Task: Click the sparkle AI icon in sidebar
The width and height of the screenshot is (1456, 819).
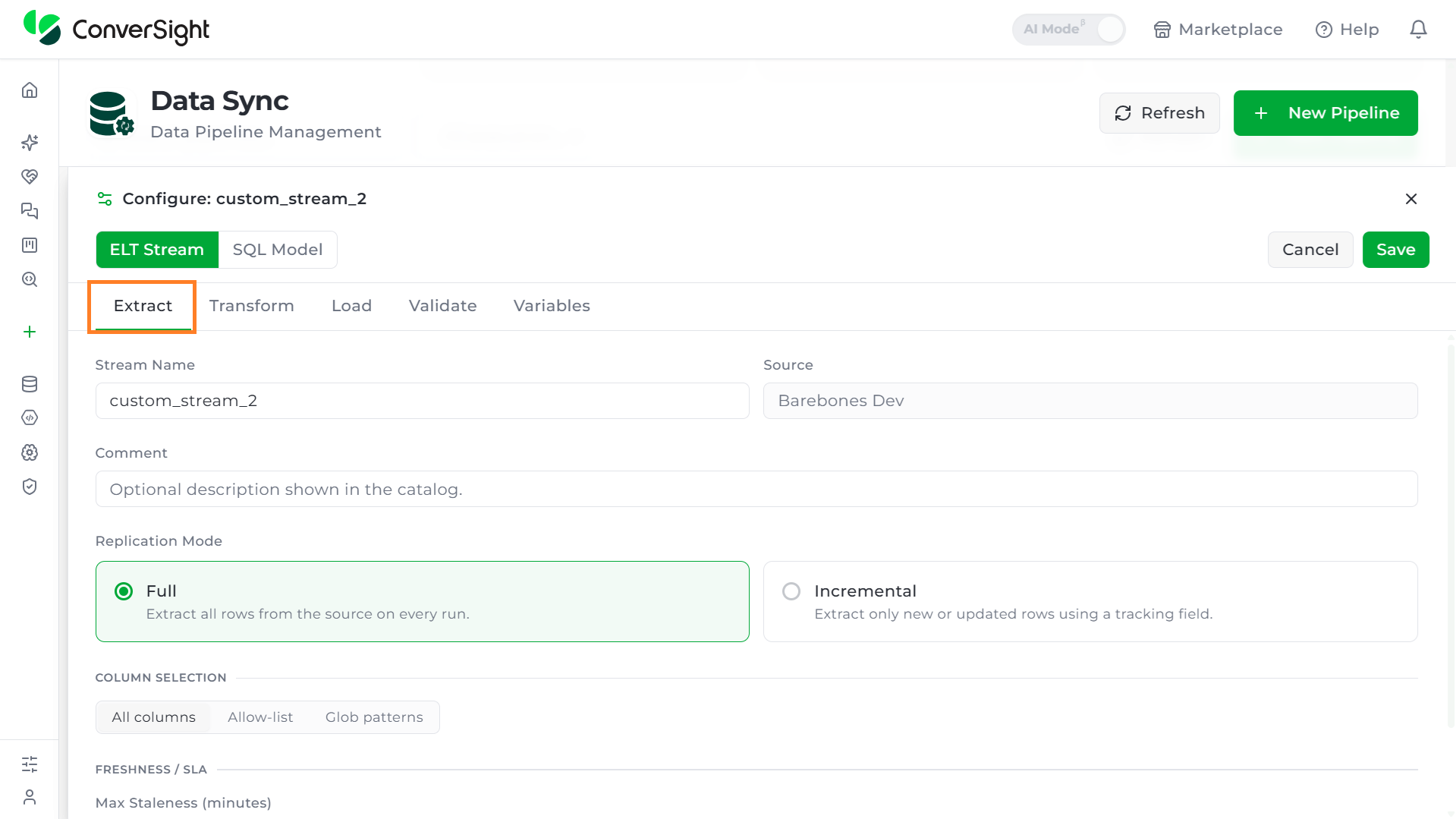Action: 30,143
